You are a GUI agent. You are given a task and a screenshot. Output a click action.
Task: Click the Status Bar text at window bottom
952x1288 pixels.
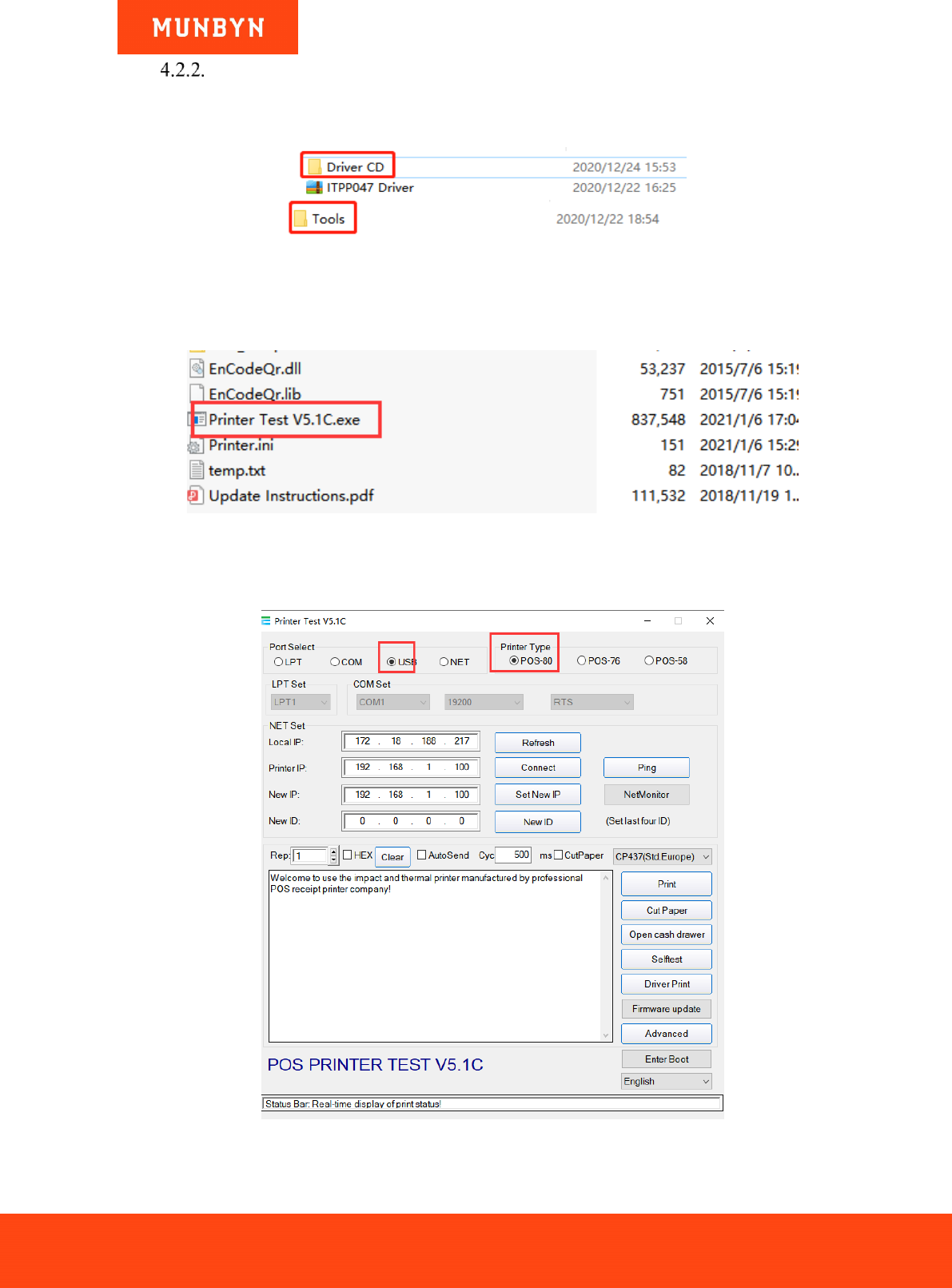pos(353,1104)
